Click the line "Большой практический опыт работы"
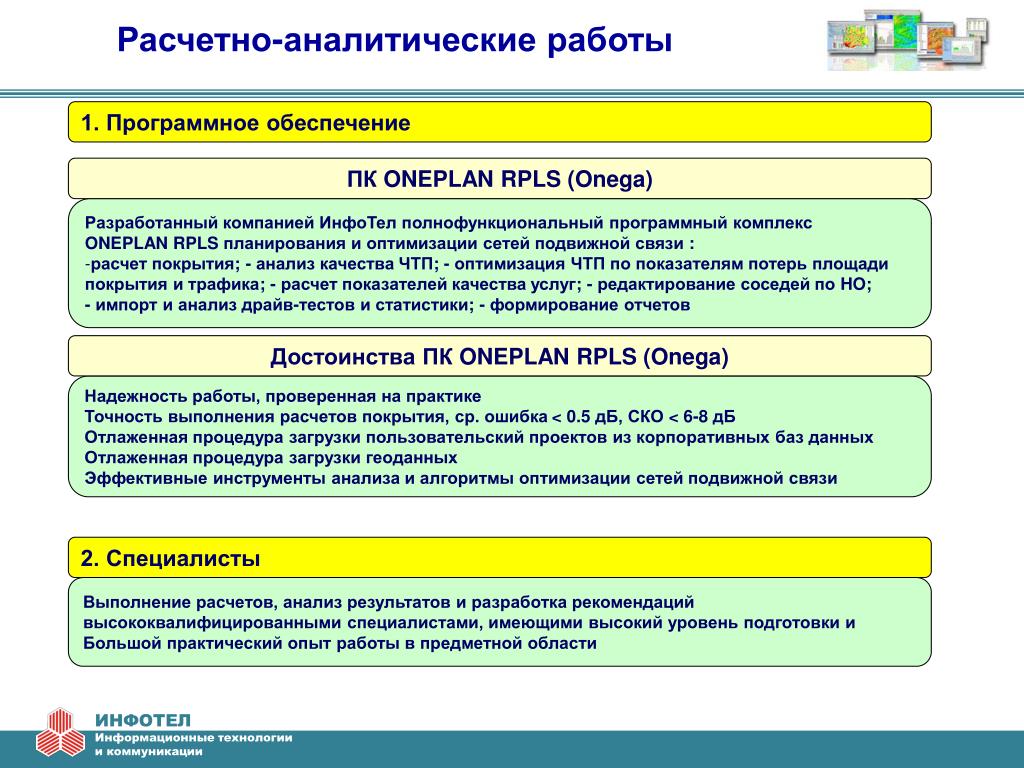 tap(340, 643)
